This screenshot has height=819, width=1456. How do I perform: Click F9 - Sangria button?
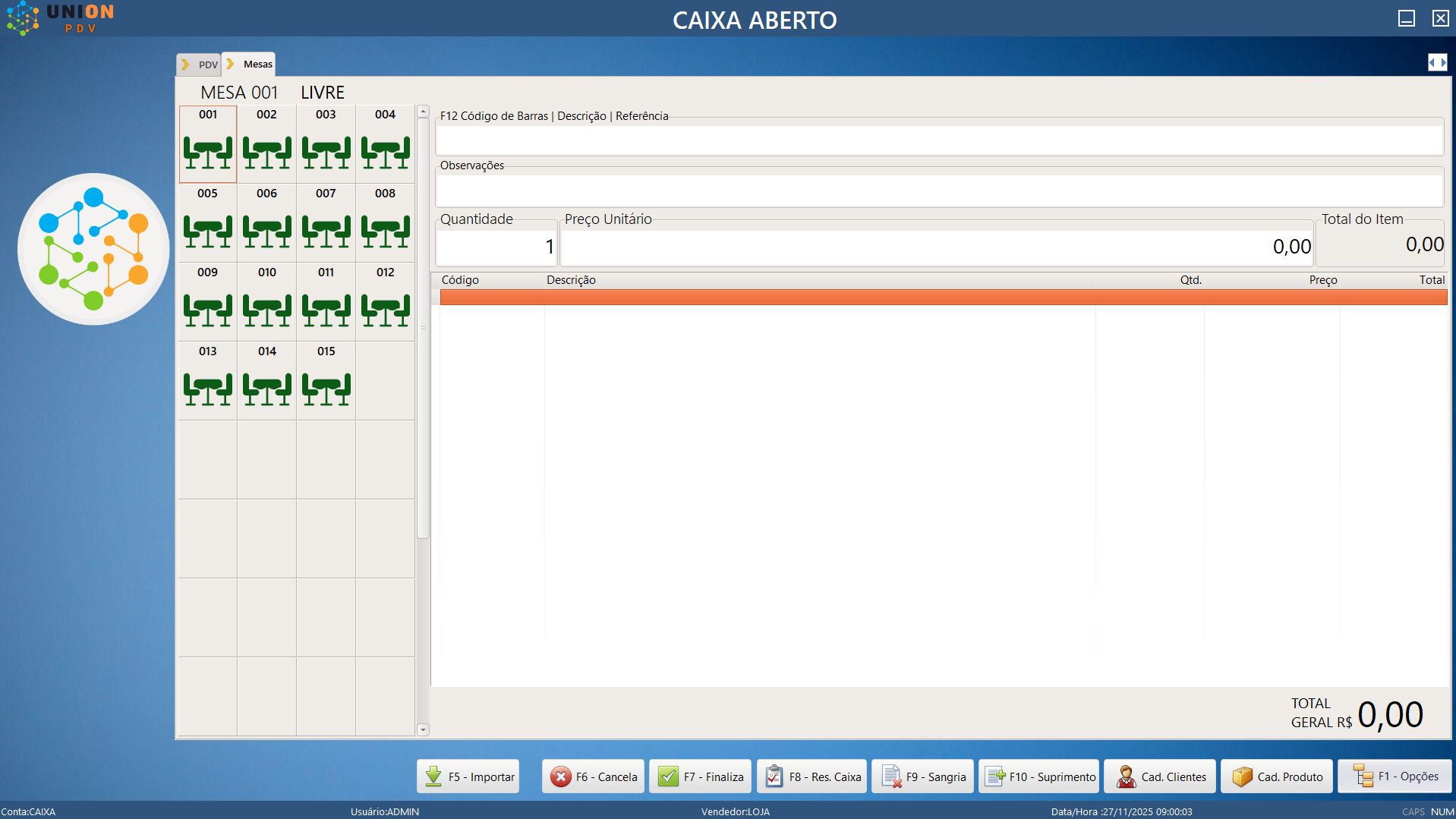pyautogui.click(x=922, y=776)
